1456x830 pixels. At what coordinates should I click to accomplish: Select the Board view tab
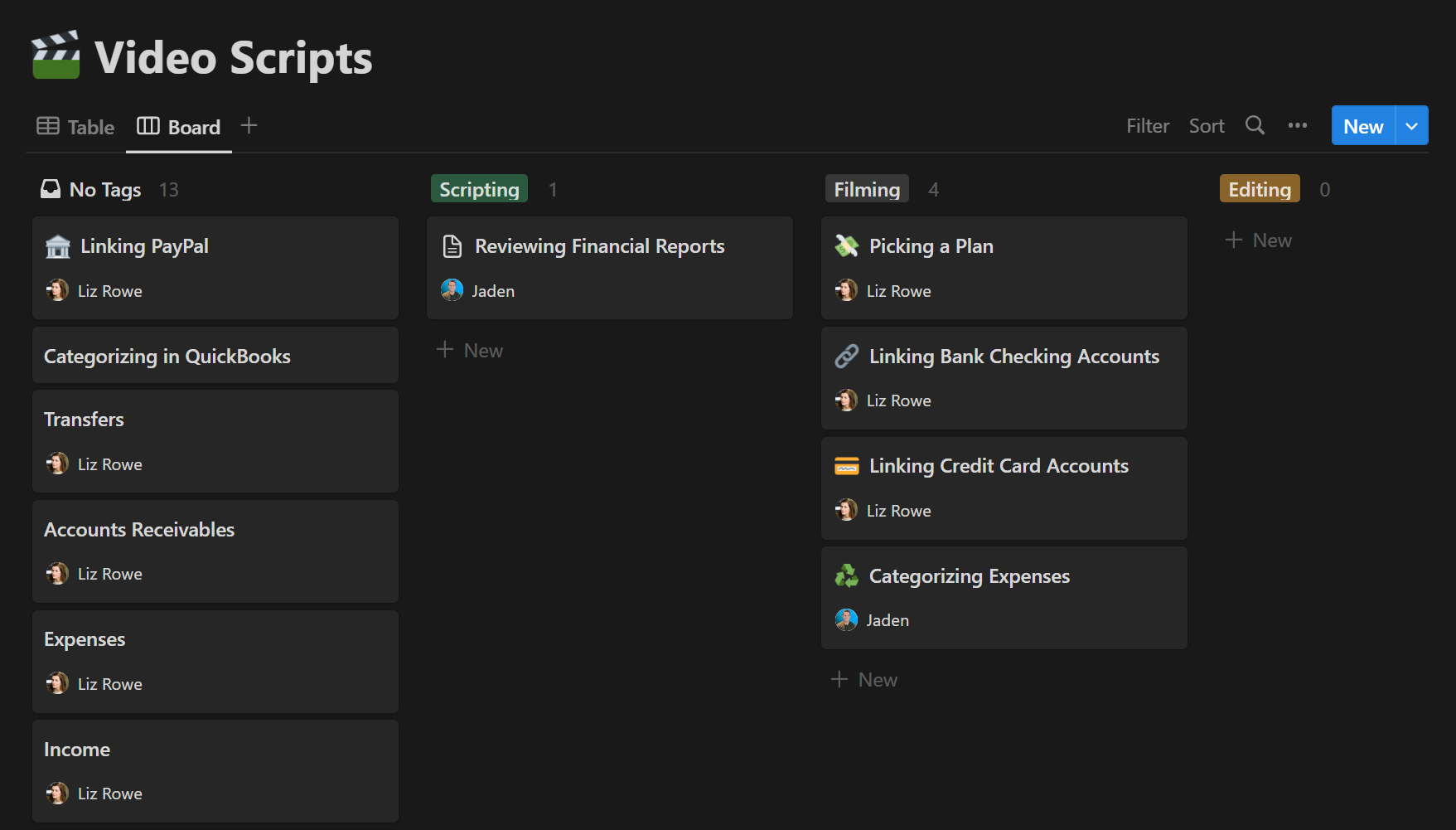(x=179, y=127)
